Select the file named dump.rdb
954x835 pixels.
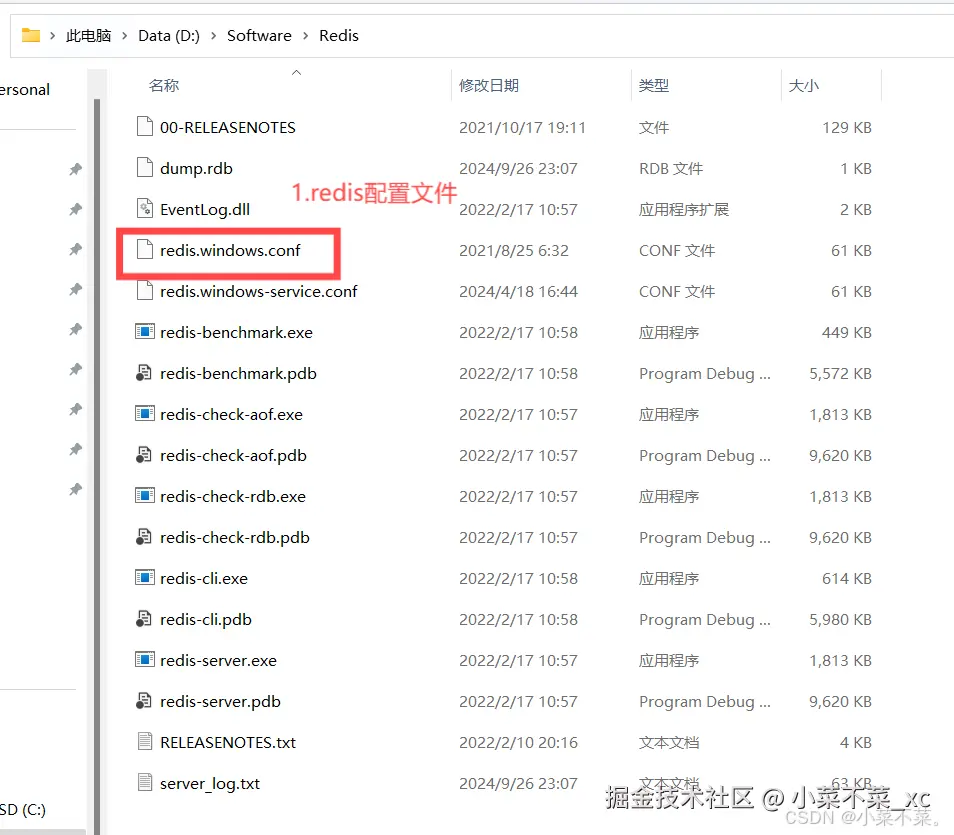coord(196,169)
